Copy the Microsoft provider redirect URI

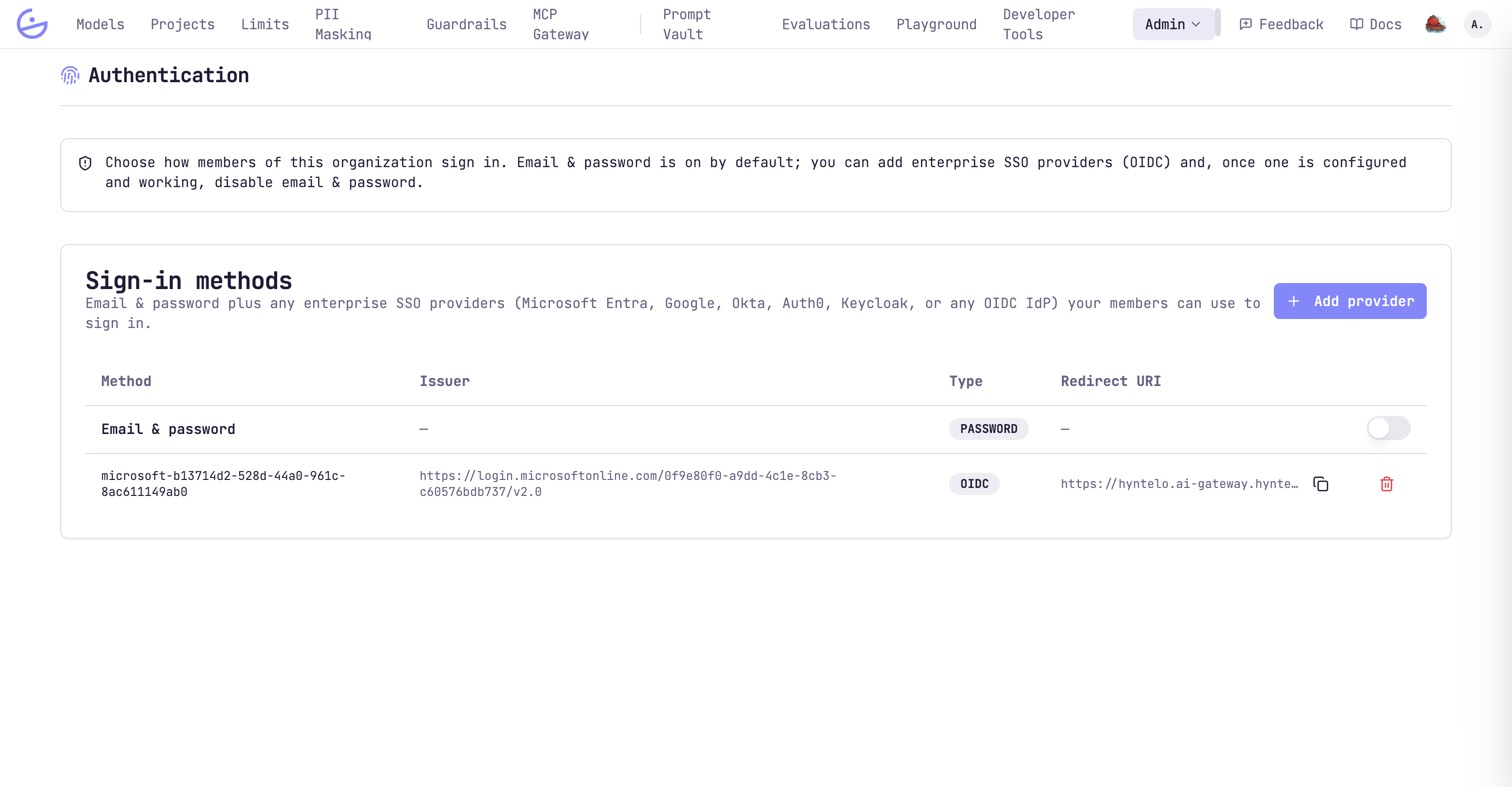[1321, 484]
